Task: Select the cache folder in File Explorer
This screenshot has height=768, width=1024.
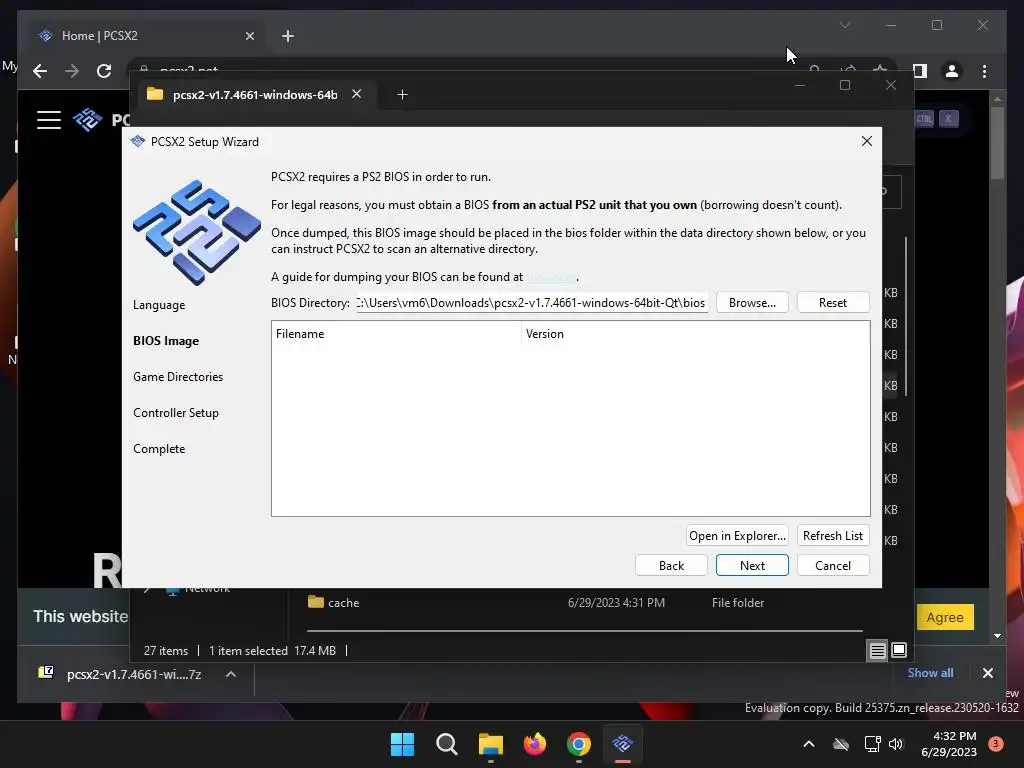Action: pos(344,603)
